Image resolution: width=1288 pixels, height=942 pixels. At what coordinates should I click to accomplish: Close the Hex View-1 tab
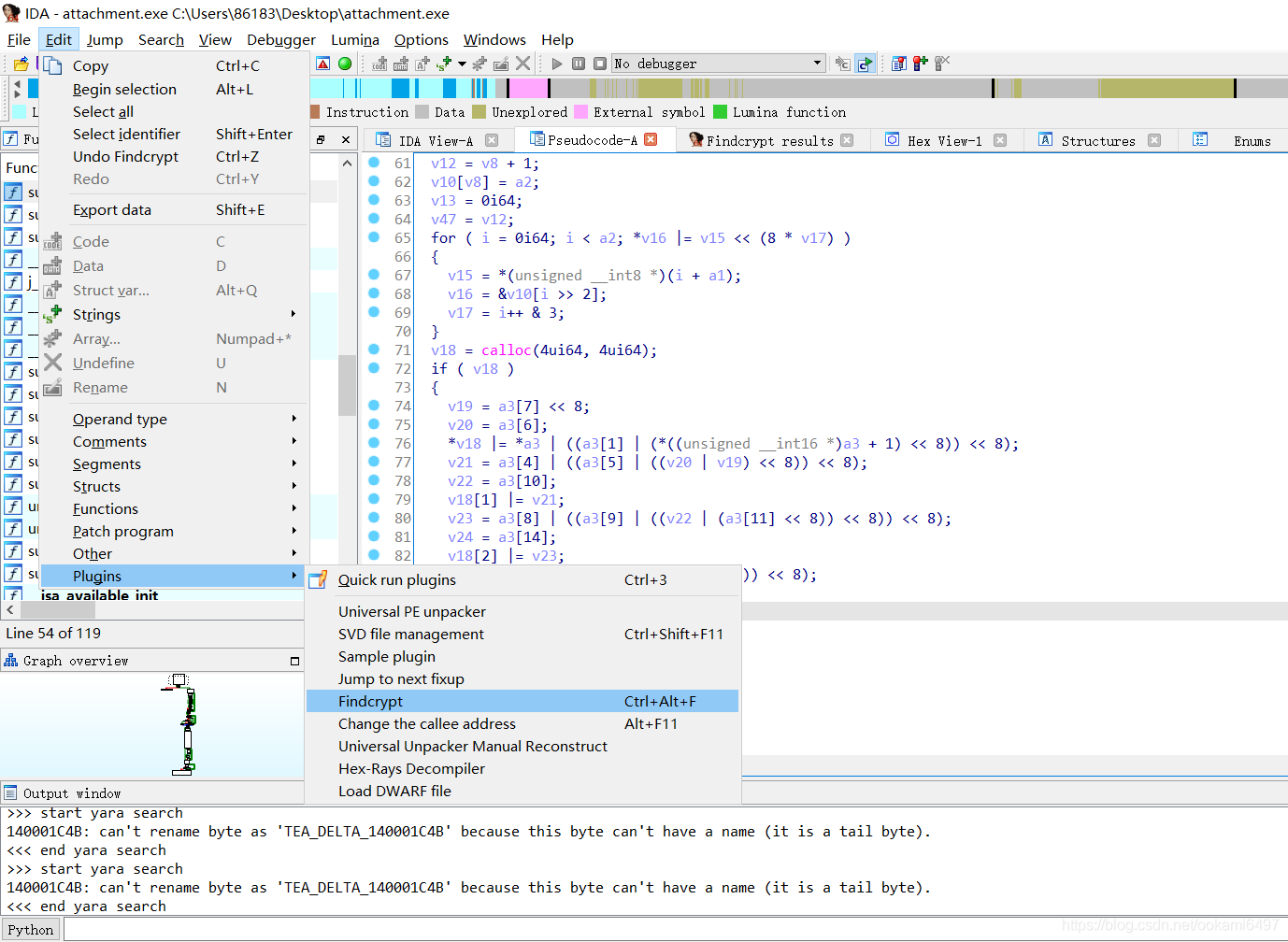[1000, 140]
